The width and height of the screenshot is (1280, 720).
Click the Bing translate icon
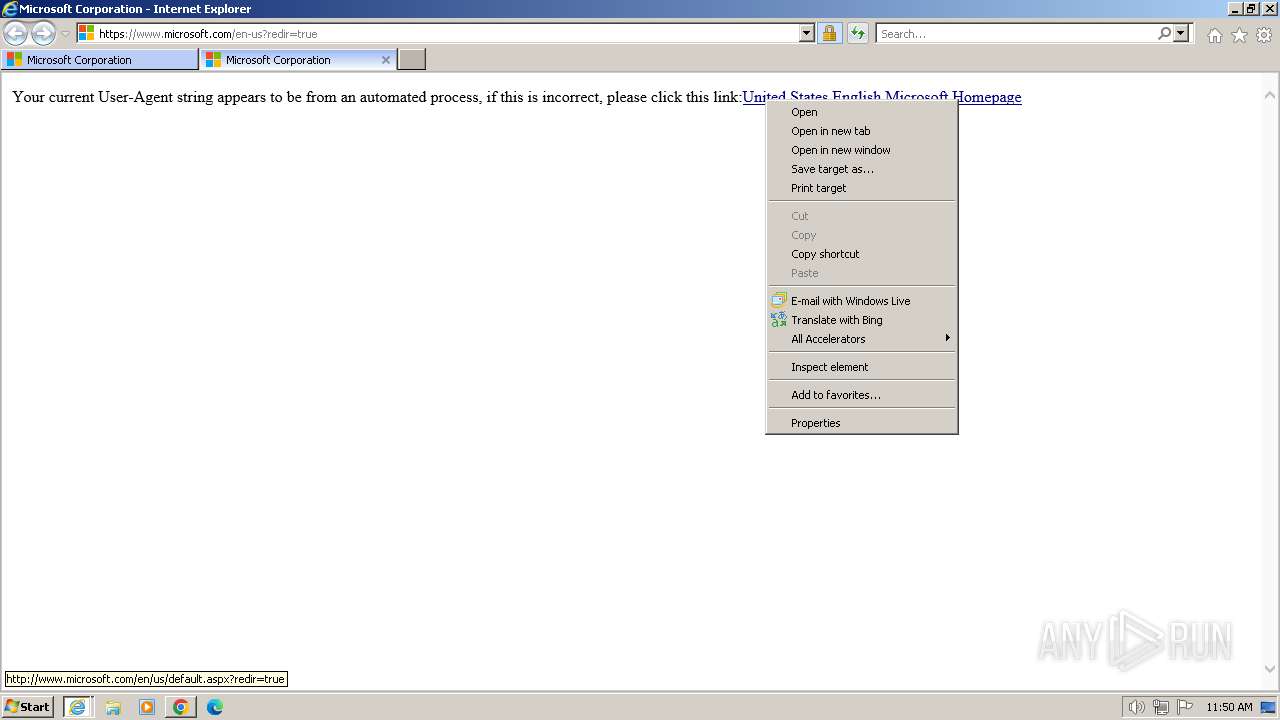779,320
